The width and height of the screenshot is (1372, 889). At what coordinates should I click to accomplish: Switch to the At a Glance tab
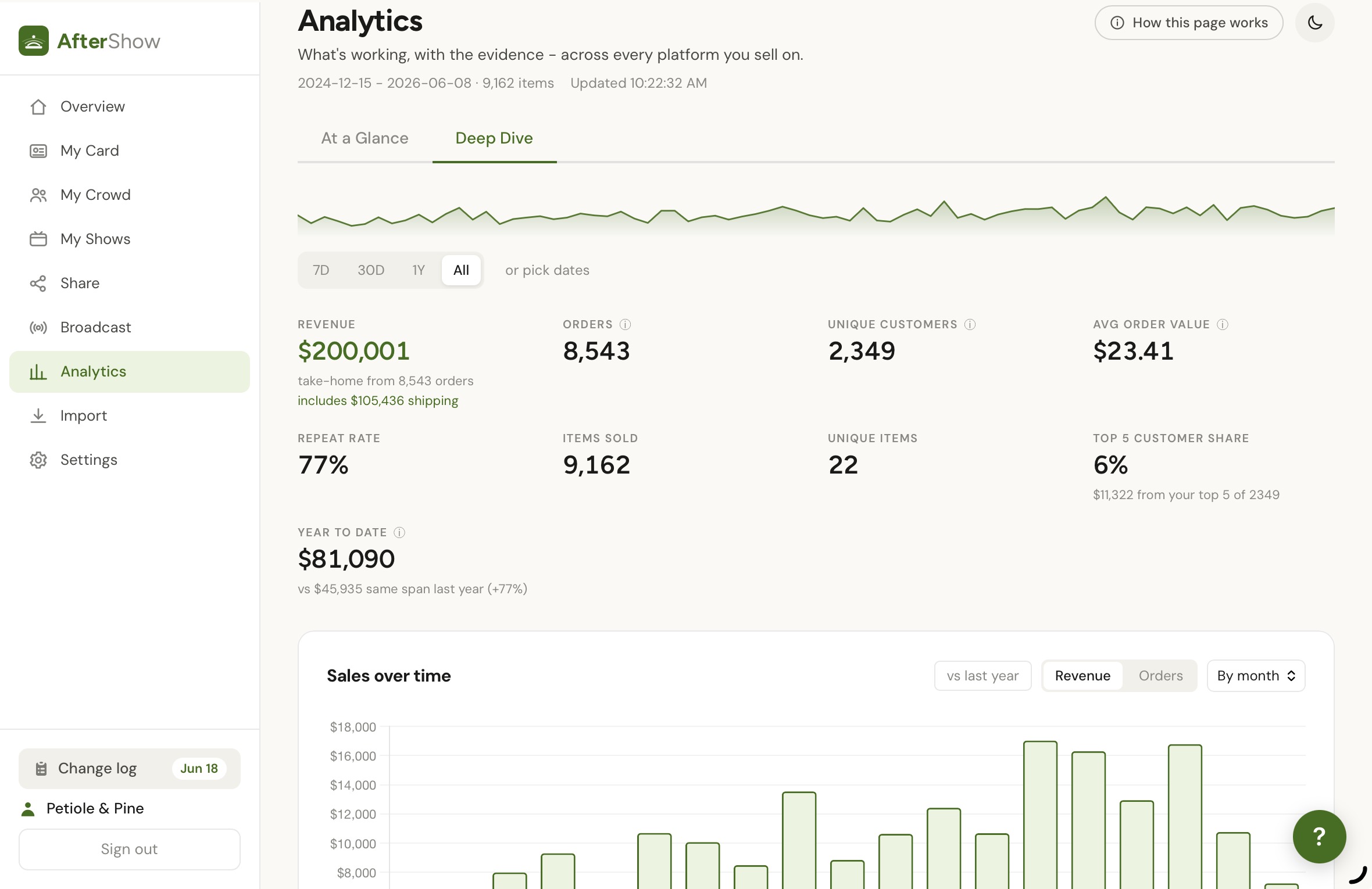[x=365, y=138]
